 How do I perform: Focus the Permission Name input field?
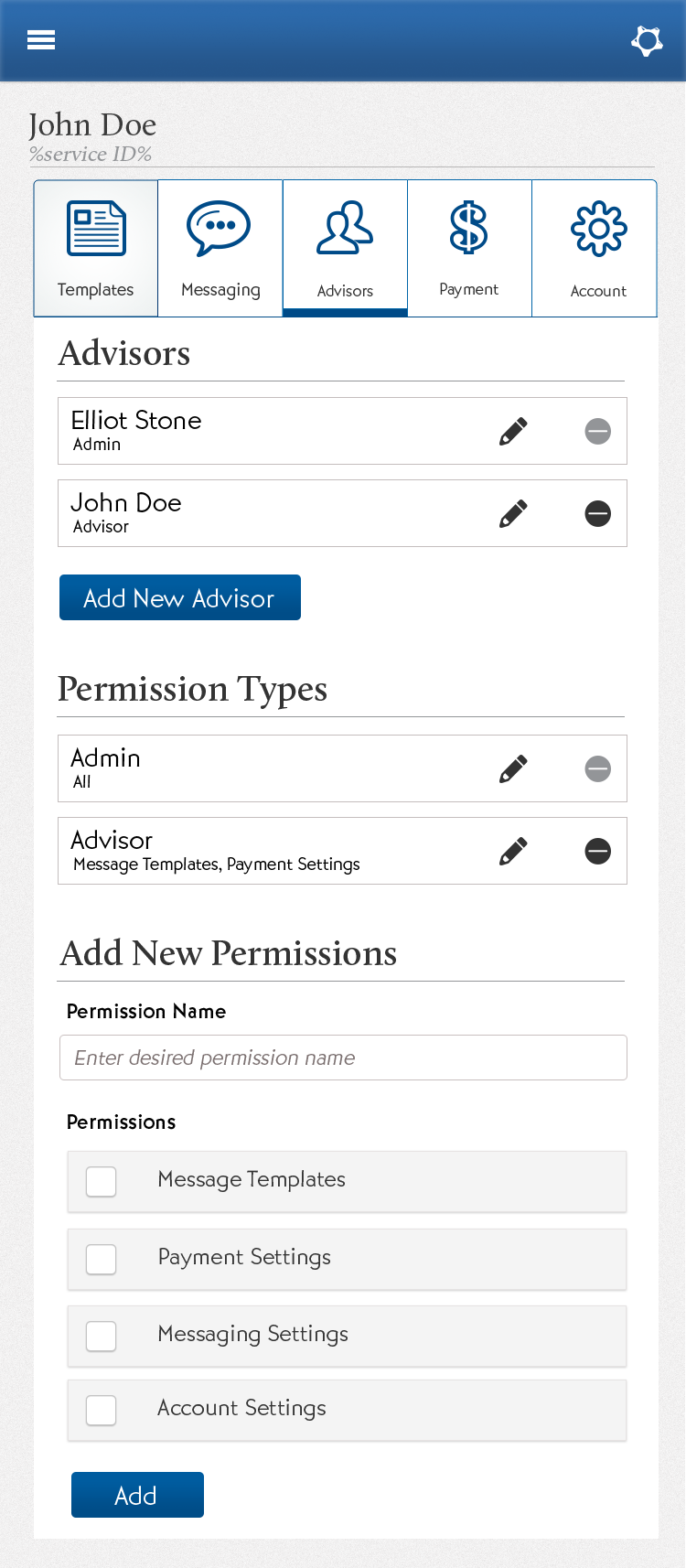[x=343, y=1058]
